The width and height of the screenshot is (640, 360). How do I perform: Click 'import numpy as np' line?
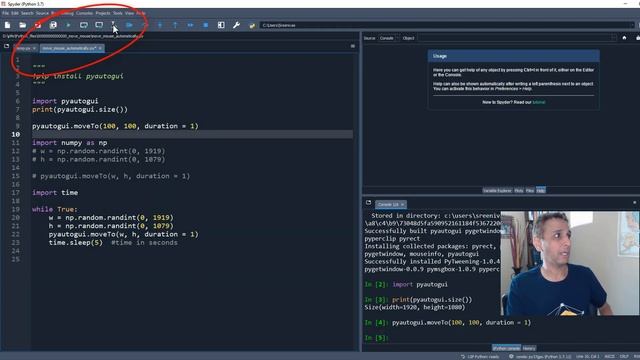70,142
